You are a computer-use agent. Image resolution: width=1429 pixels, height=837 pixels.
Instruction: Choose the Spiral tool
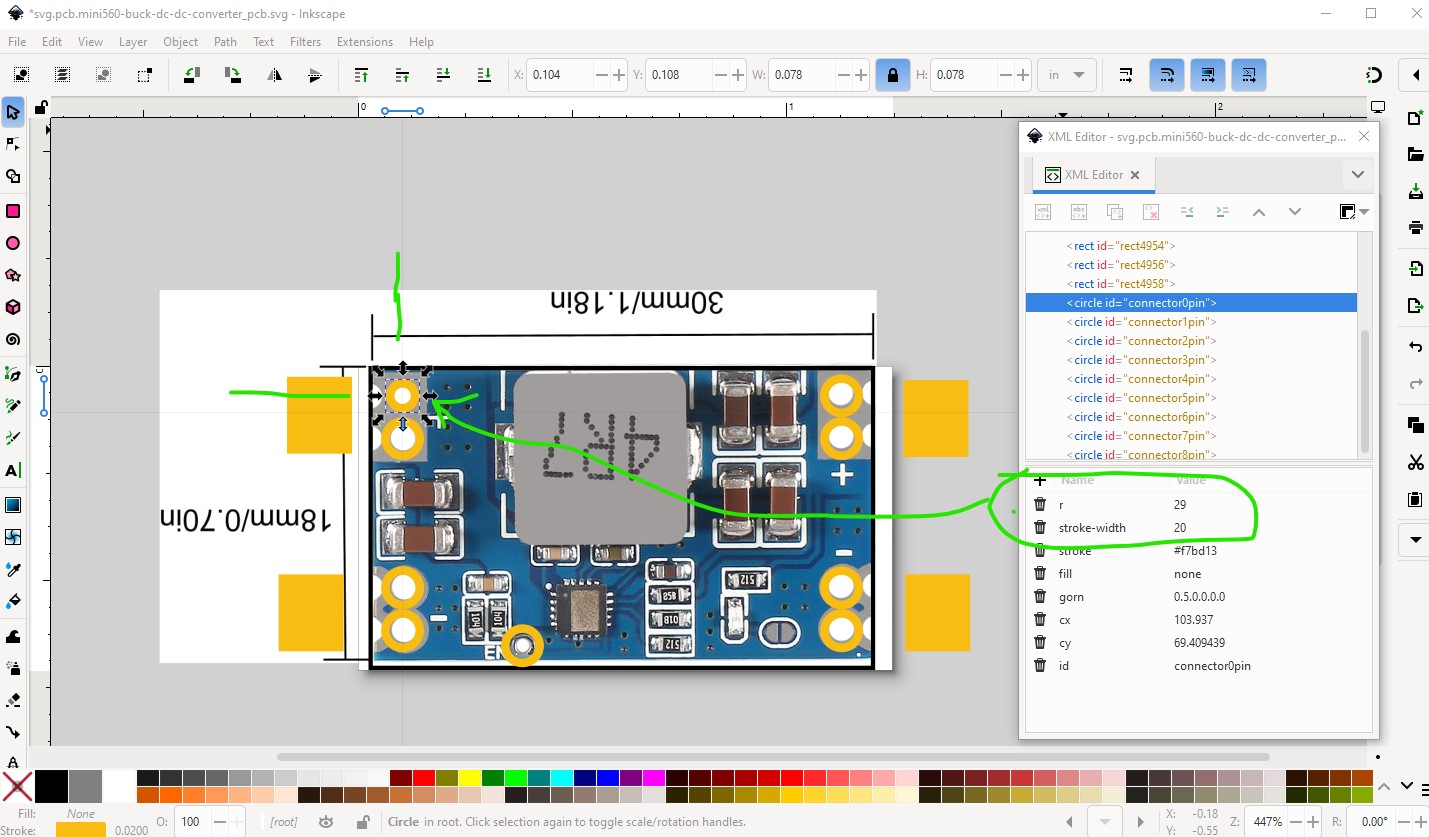tap(13, 340)
